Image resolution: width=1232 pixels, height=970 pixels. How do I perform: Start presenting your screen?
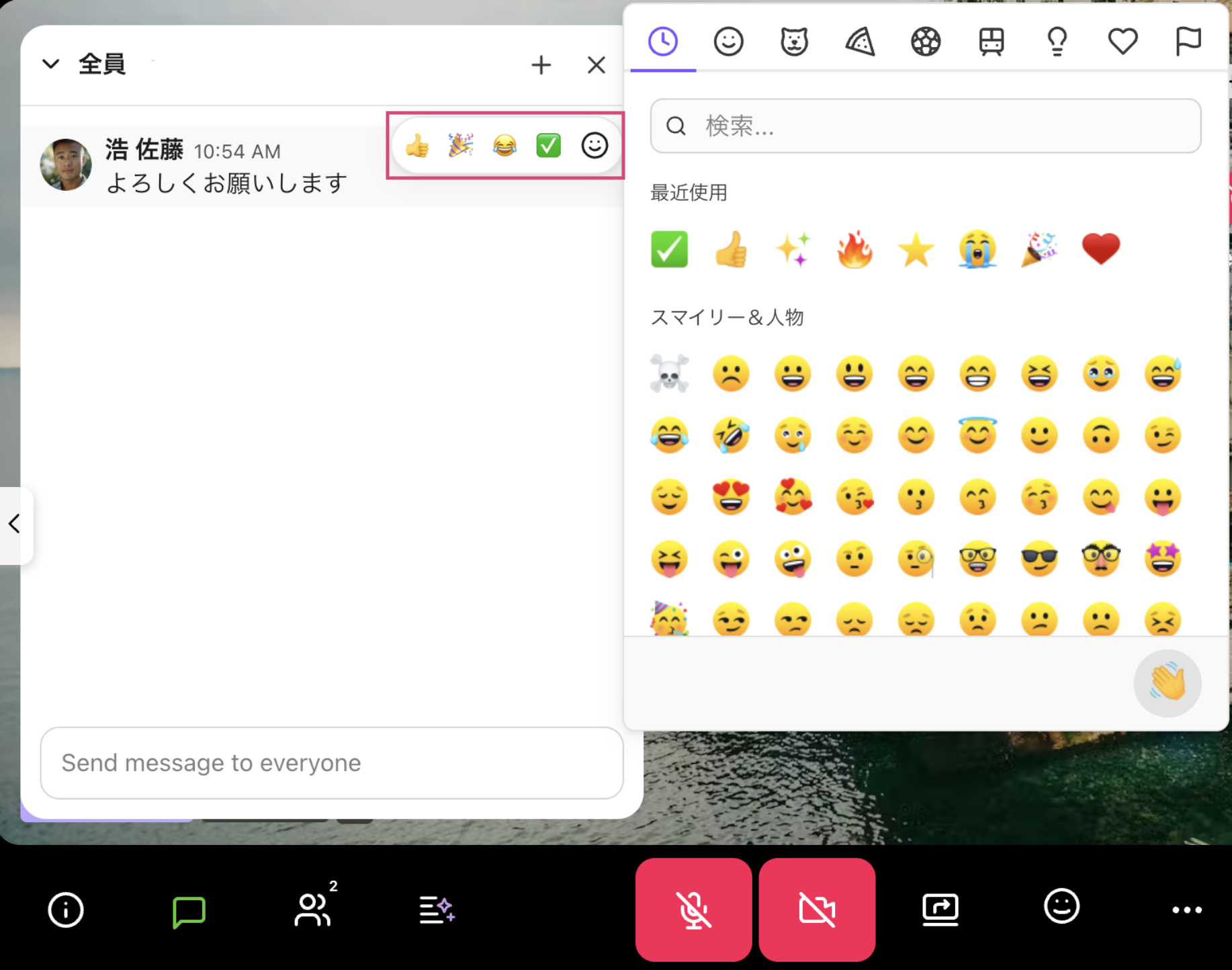[x=940, y=910]
